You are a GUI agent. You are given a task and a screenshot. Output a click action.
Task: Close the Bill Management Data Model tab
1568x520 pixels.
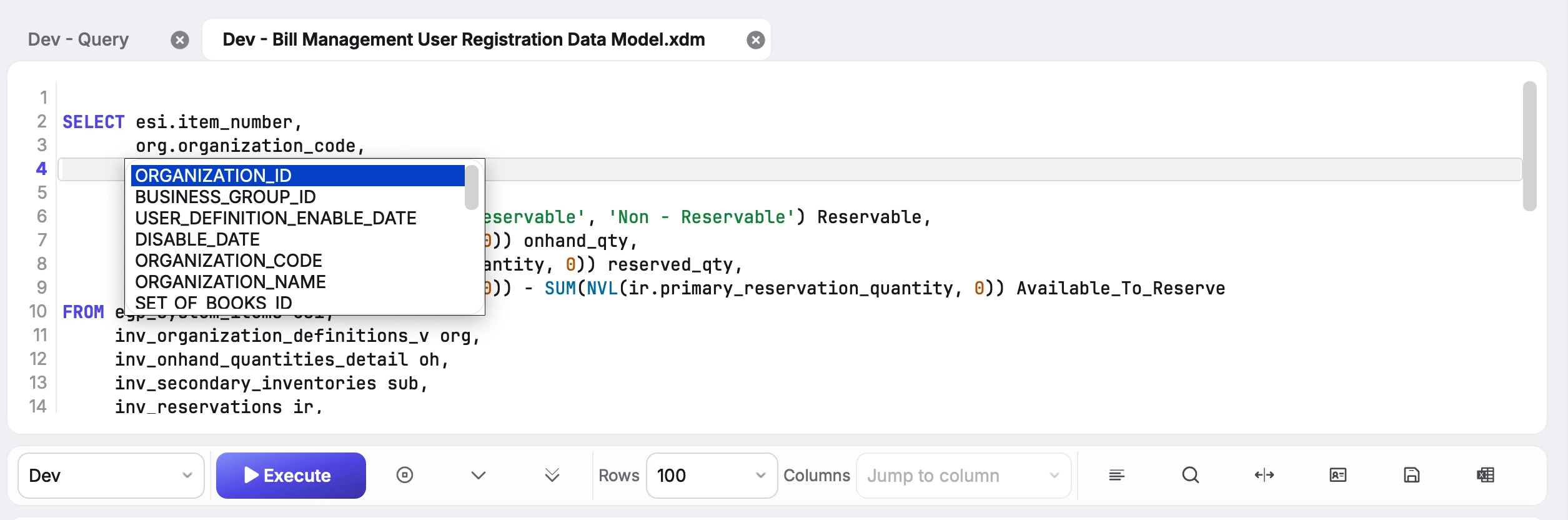(x=756, y=40)
